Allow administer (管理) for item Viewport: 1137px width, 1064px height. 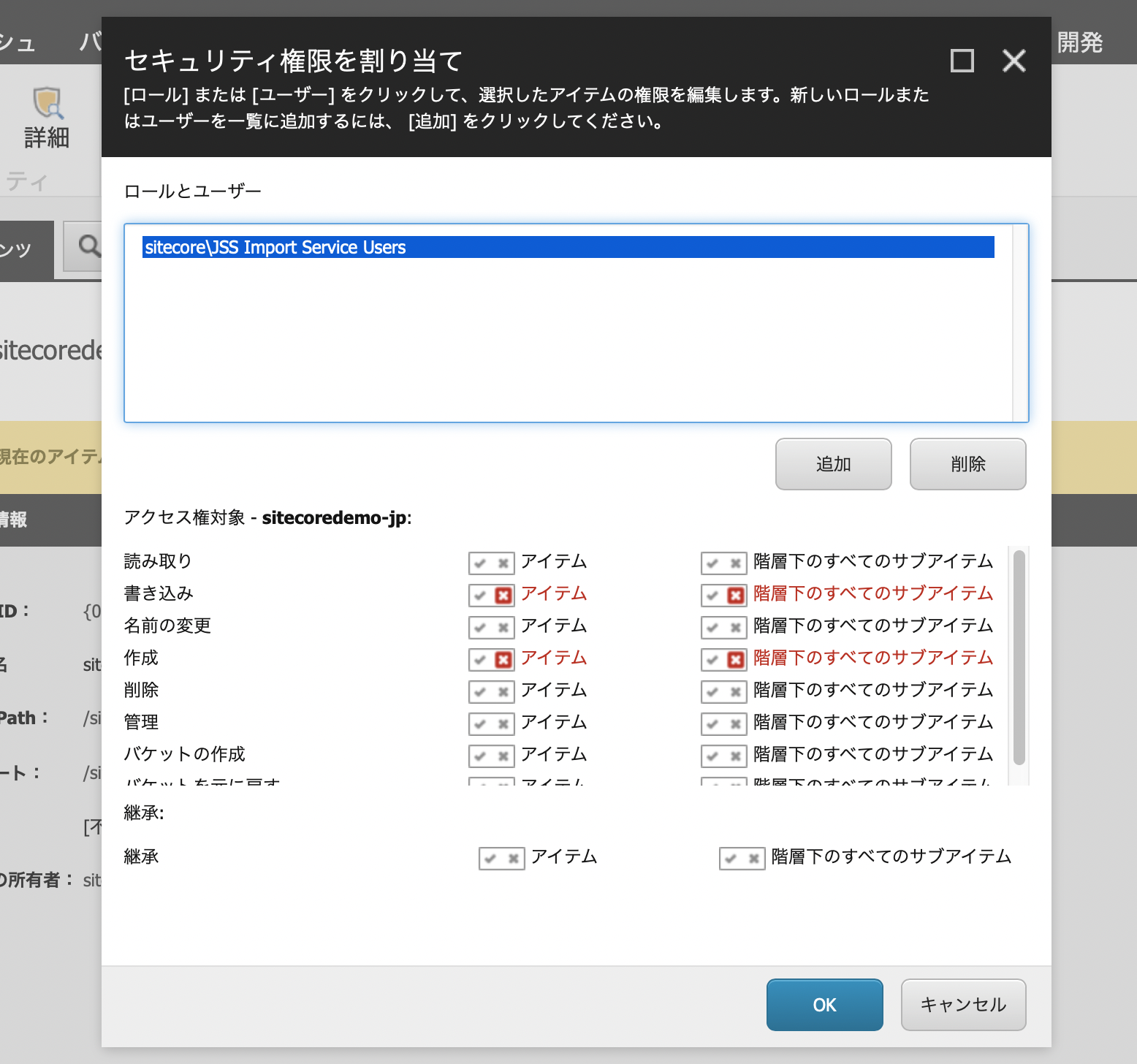coord(480,724)
